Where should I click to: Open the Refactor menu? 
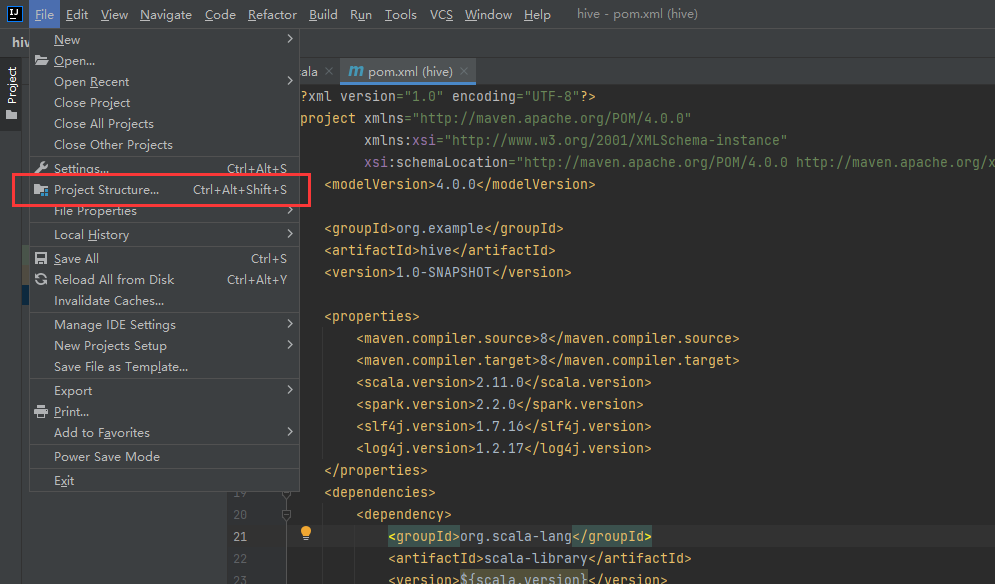coord(272,14)
